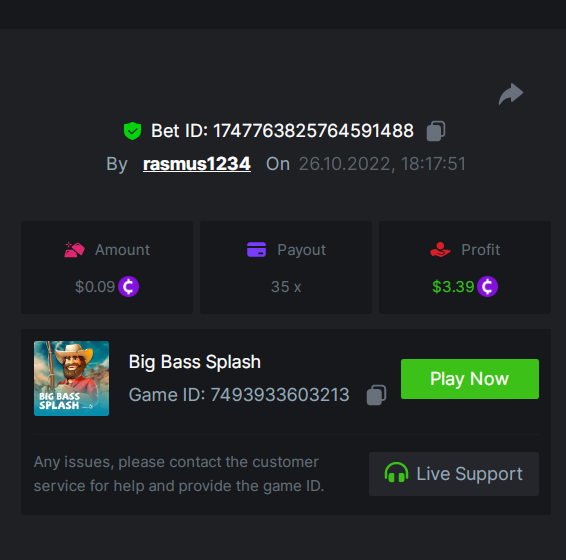Click the share arrow icon
The height and width of the screenshot is (560, 566).
tap(511, 94)
